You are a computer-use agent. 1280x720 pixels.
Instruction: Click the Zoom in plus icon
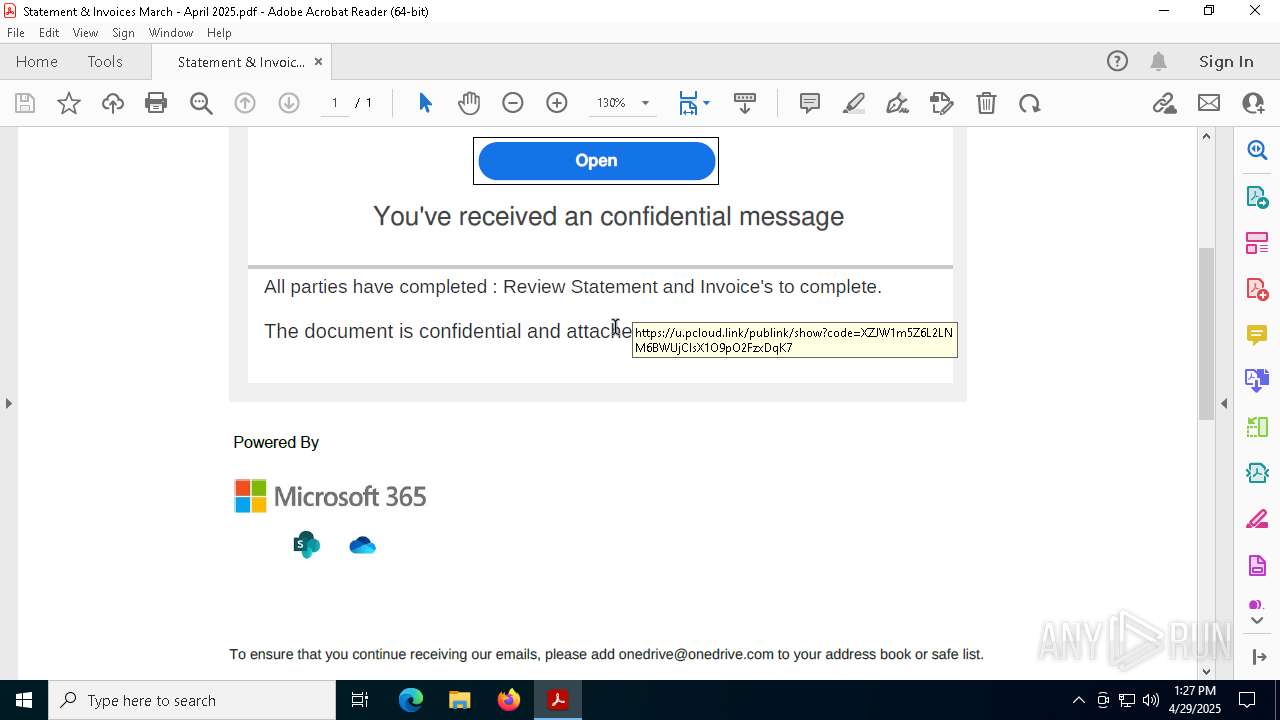pos(557,103)
